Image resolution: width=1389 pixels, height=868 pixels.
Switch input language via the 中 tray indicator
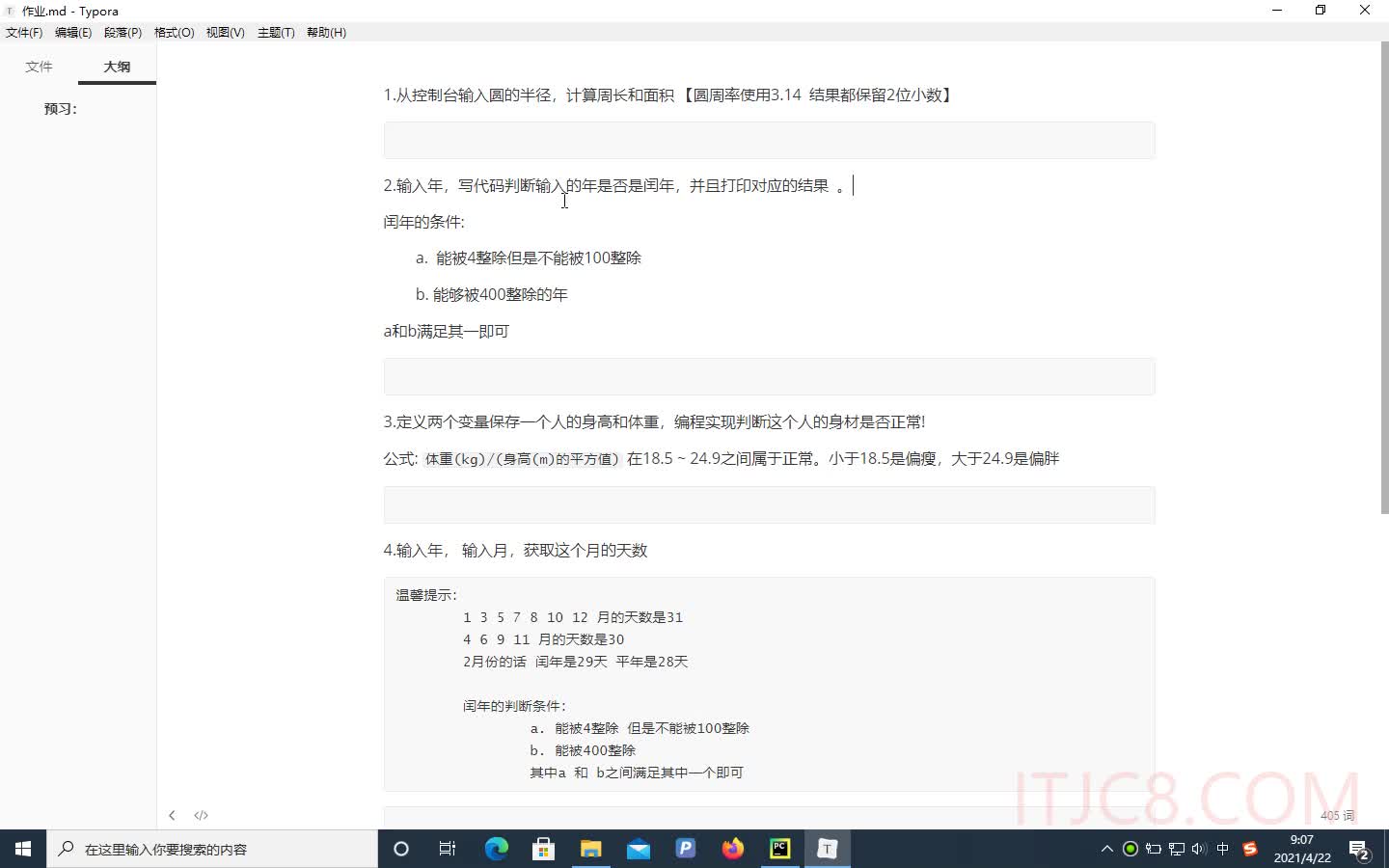coord(1222,849)
